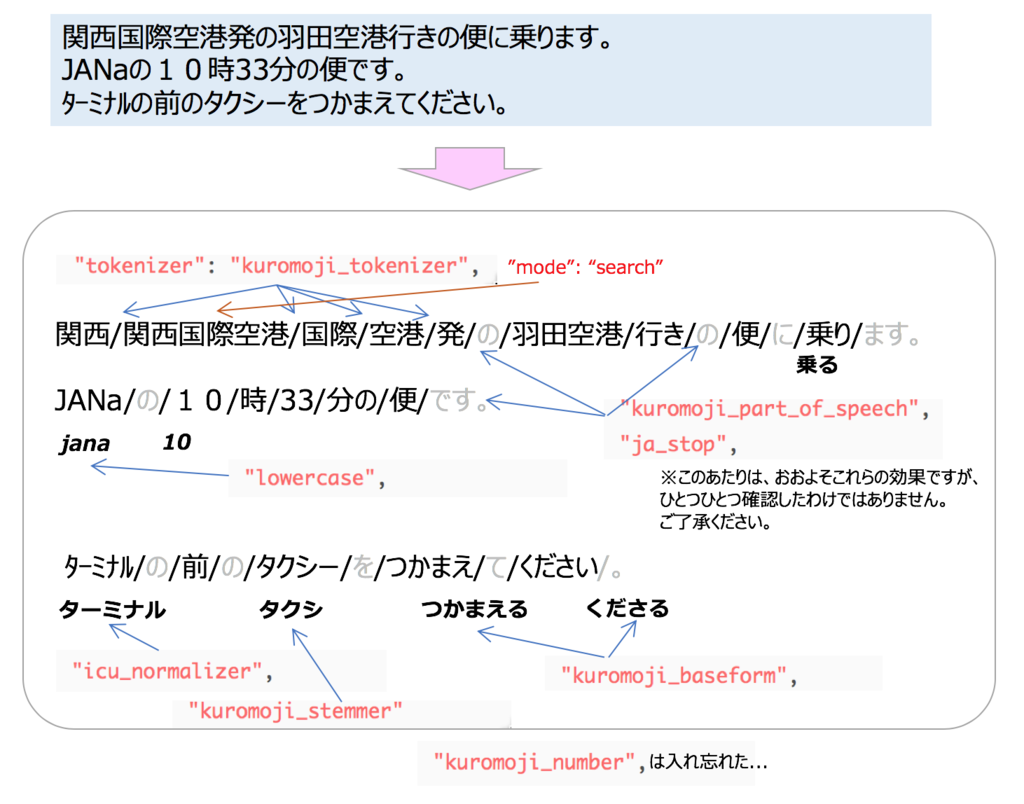
Task: Click the bold base form 乗る
Action: point(816,364)
